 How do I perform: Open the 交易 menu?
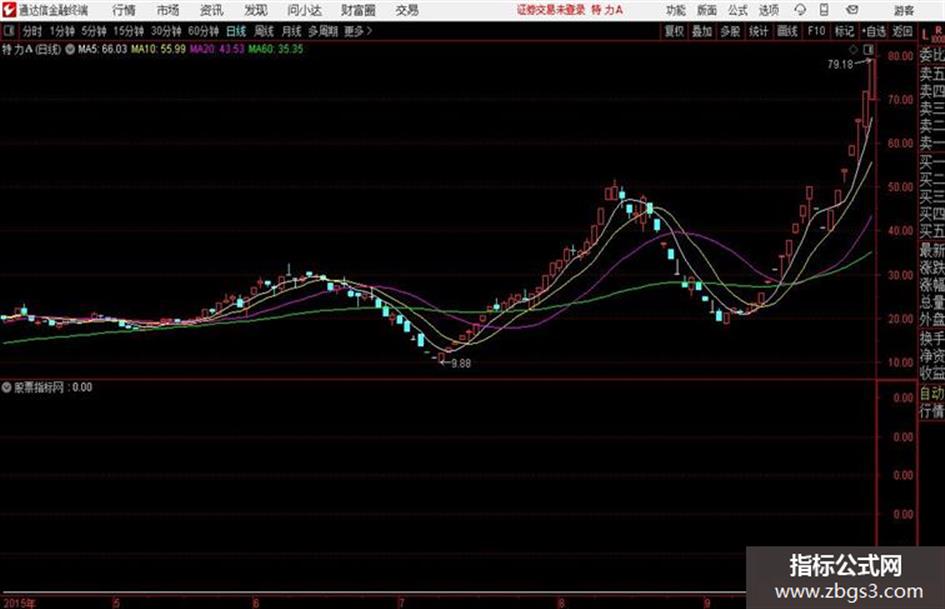[x=407, y=10]
